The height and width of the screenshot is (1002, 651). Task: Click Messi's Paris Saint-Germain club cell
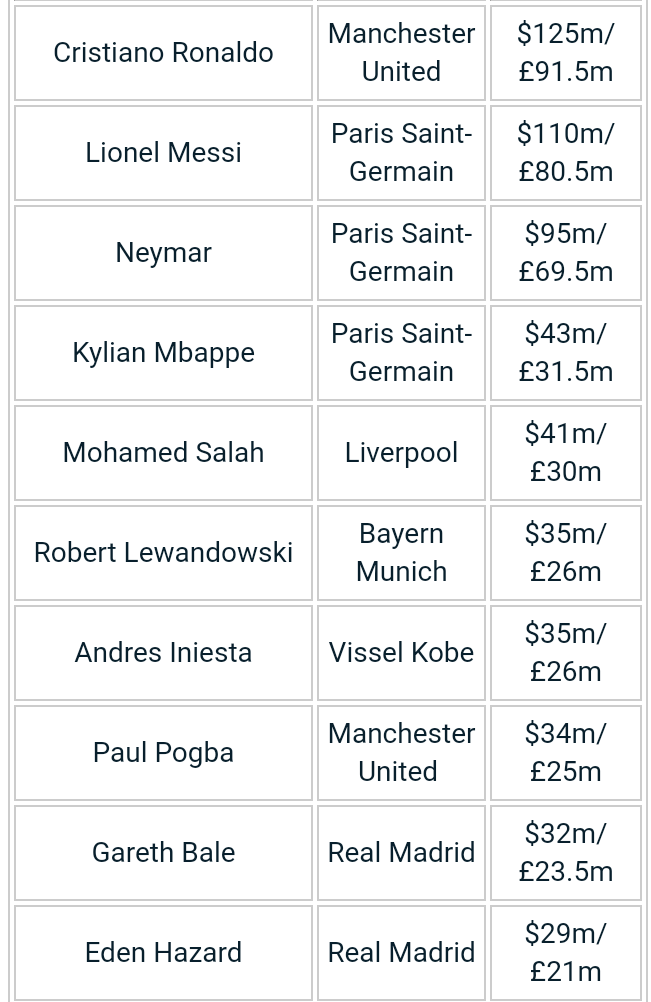(401, 153)
